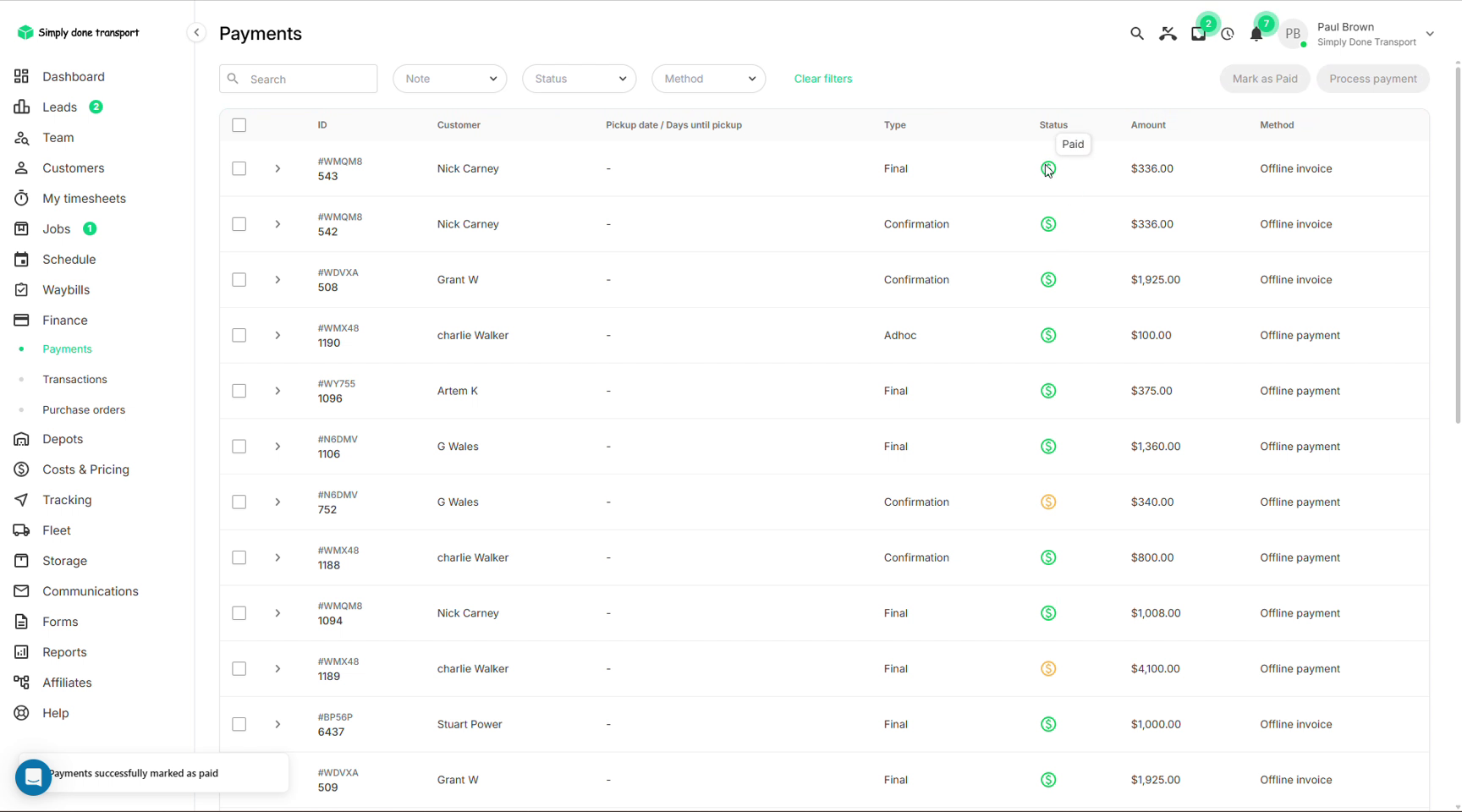Open Dashboard in the sidebar

[74, 76]
